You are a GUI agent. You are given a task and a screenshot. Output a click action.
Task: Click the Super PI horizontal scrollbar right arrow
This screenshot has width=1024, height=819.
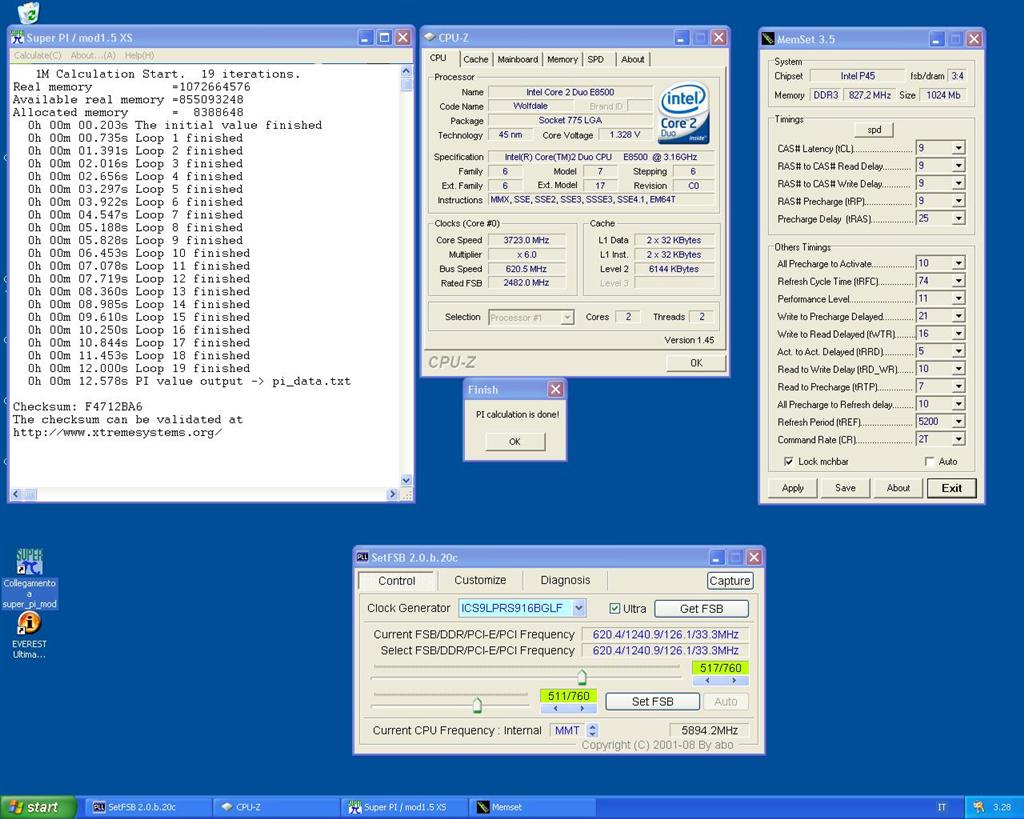[393, 494]
